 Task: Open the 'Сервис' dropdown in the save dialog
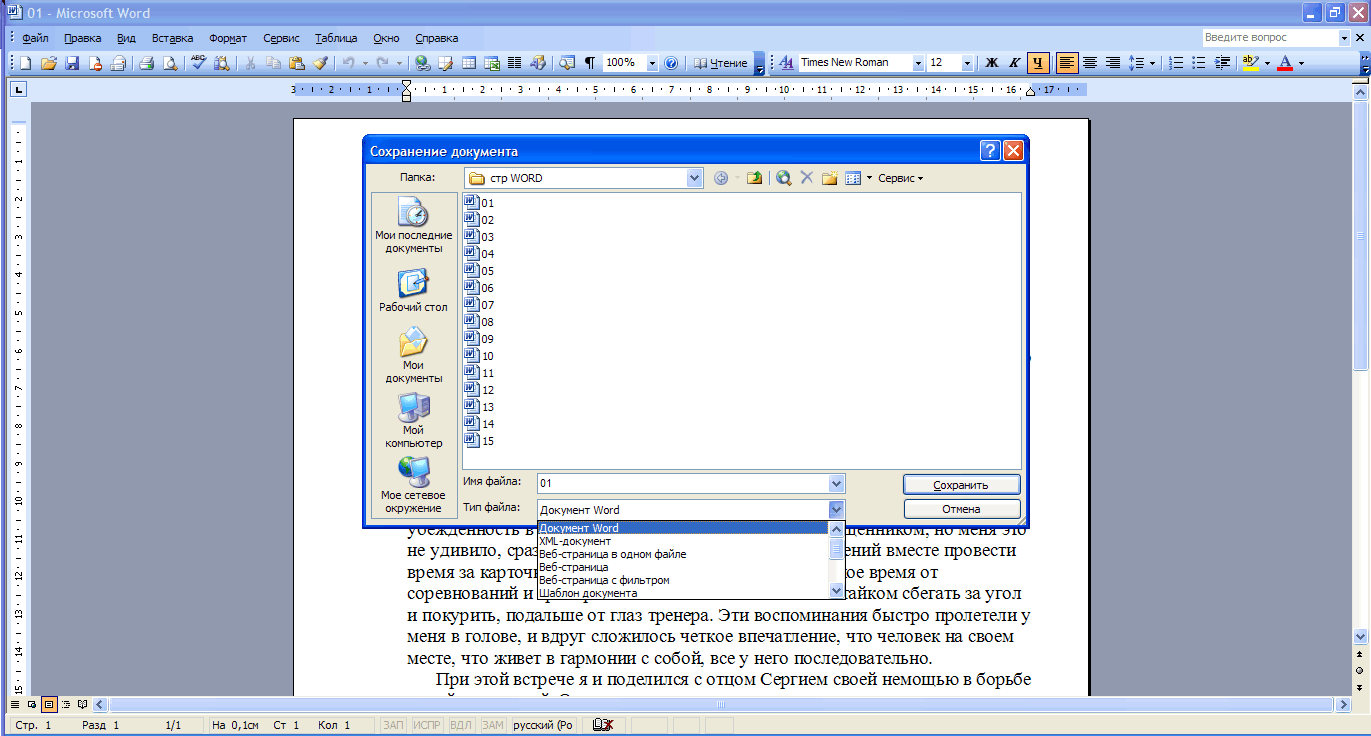900,178
